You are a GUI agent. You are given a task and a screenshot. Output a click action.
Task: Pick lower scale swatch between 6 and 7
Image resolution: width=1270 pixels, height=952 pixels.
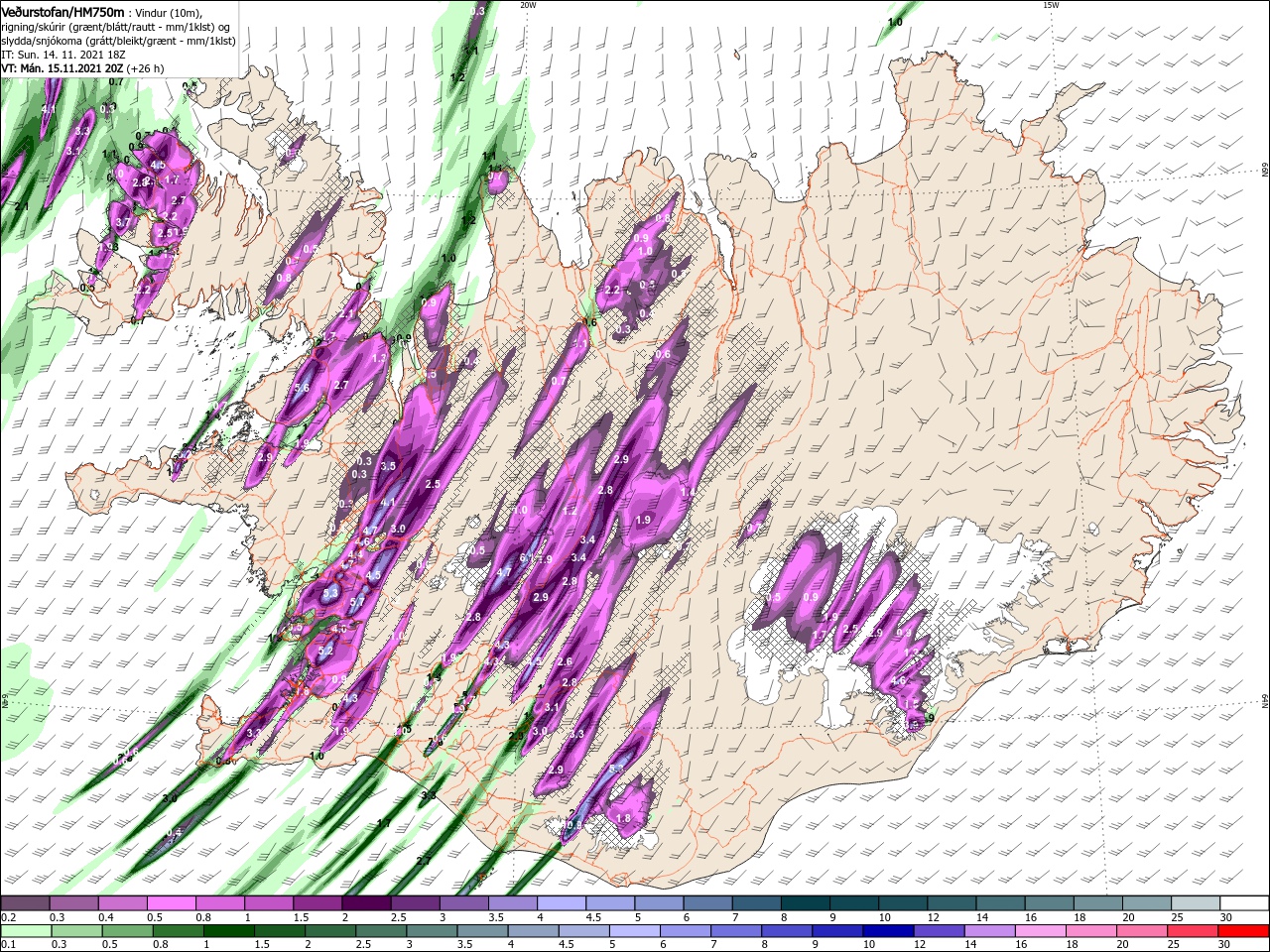coord(685,931)
